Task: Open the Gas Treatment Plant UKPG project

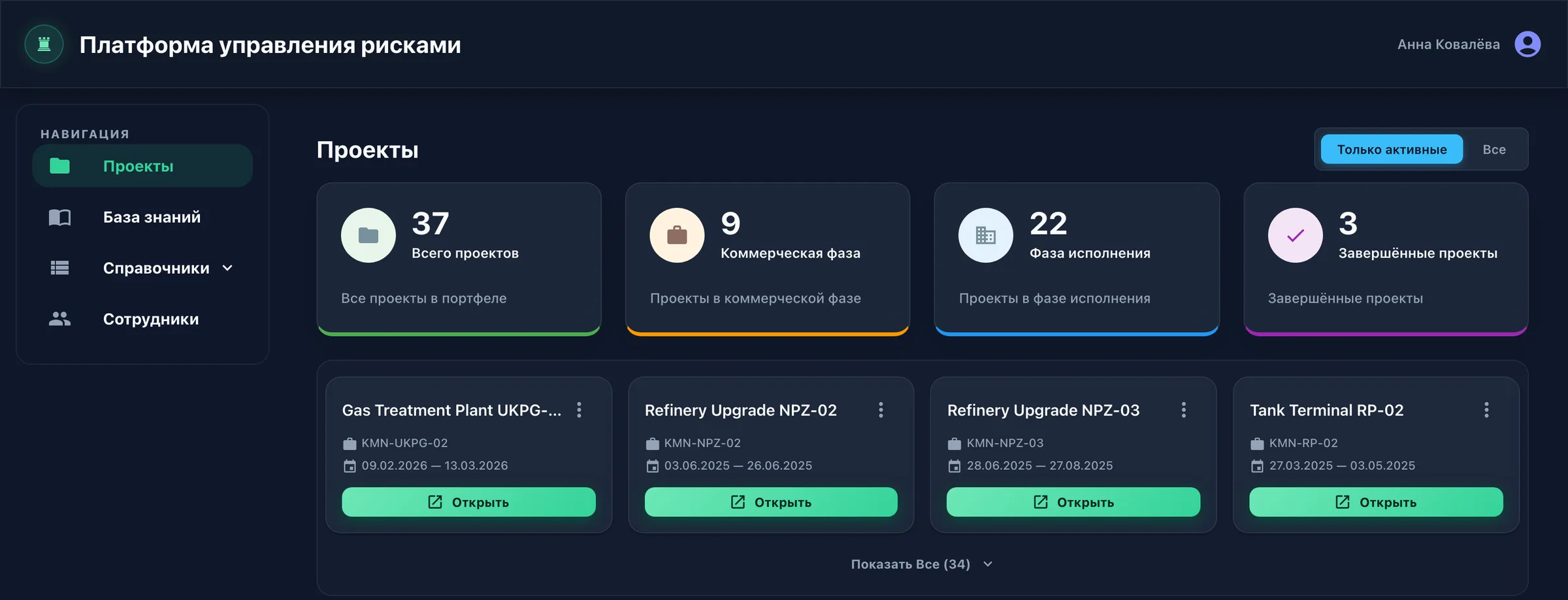Action: tap(468, 502)
